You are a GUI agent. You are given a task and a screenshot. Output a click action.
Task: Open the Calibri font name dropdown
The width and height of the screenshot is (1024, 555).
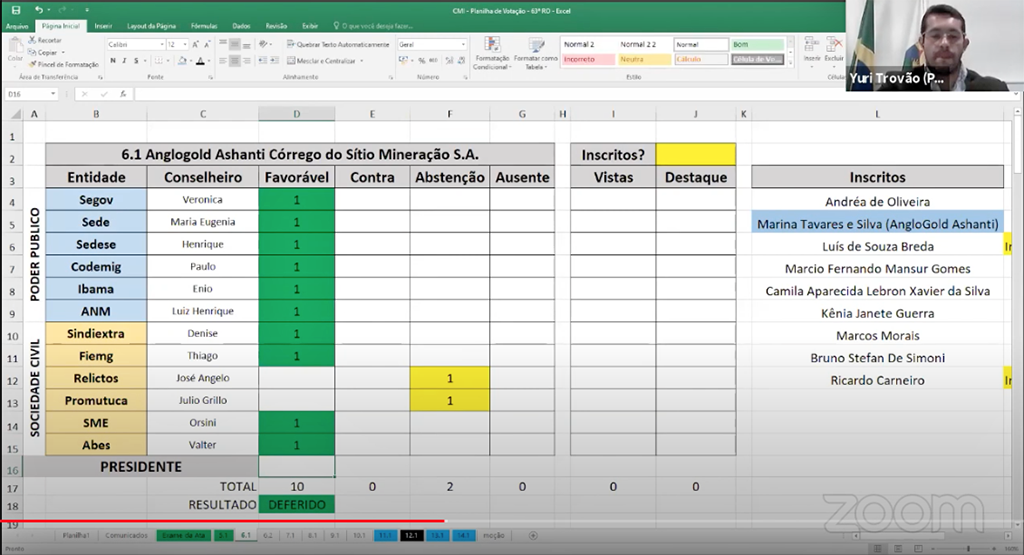click(160, 45)
